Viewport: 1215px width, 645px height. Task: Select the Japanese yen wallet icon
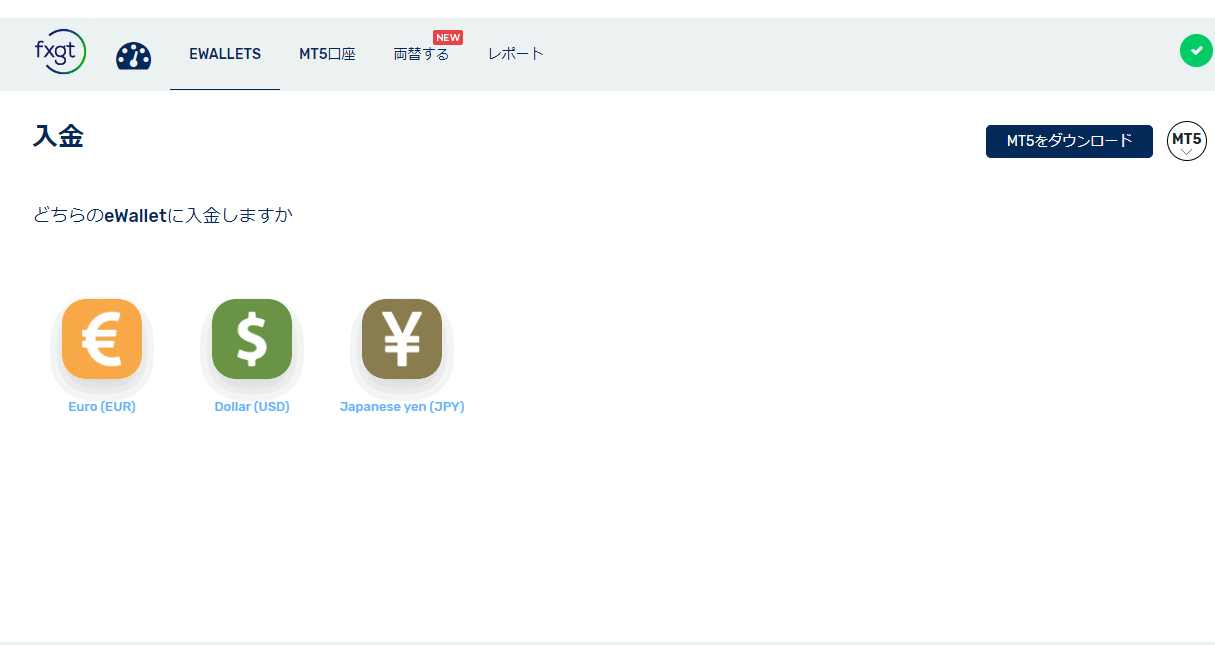pyautogui.click(x=402, y=339)
